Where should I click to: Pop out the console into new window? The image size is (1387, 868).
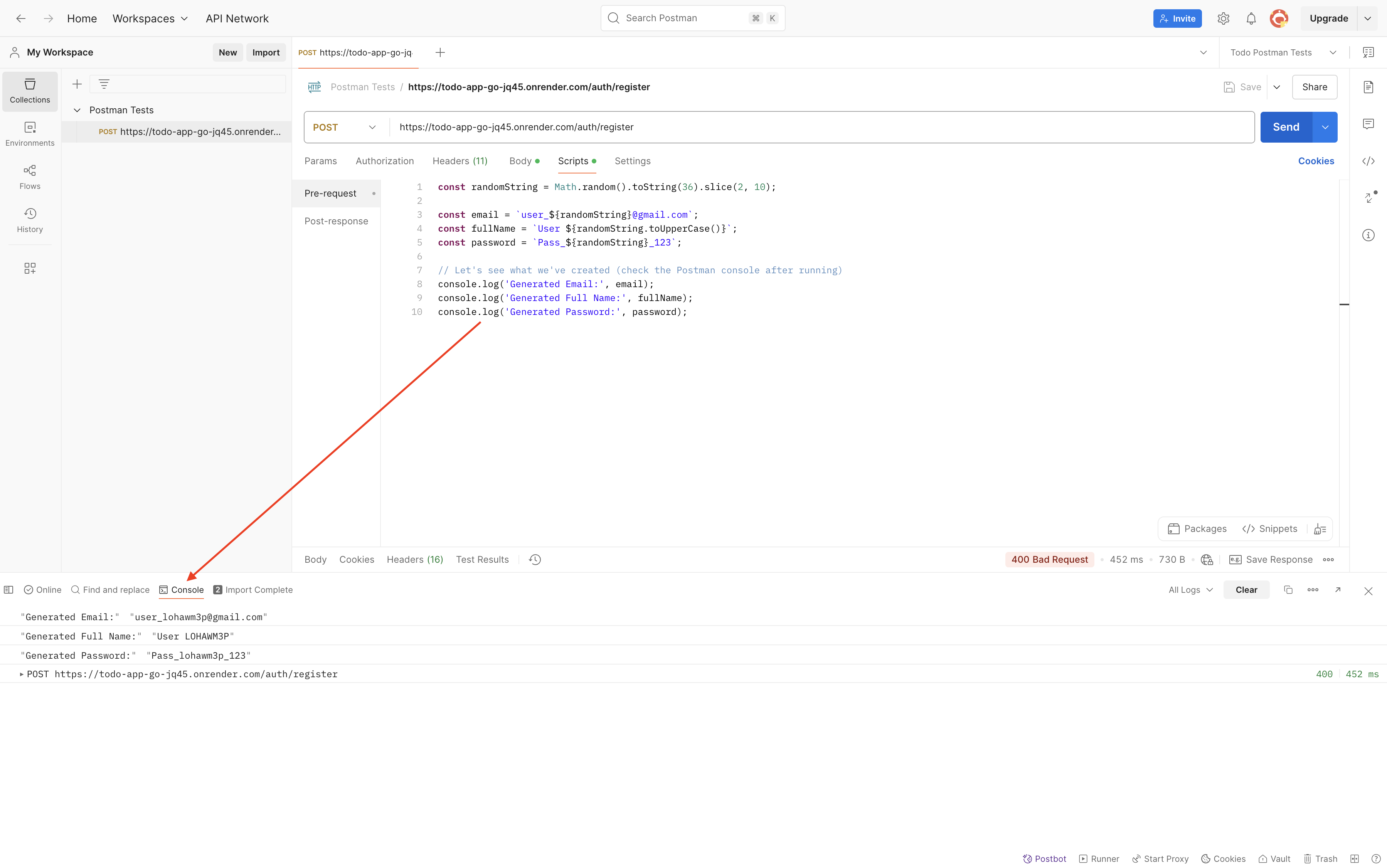tap(1338, 590)
